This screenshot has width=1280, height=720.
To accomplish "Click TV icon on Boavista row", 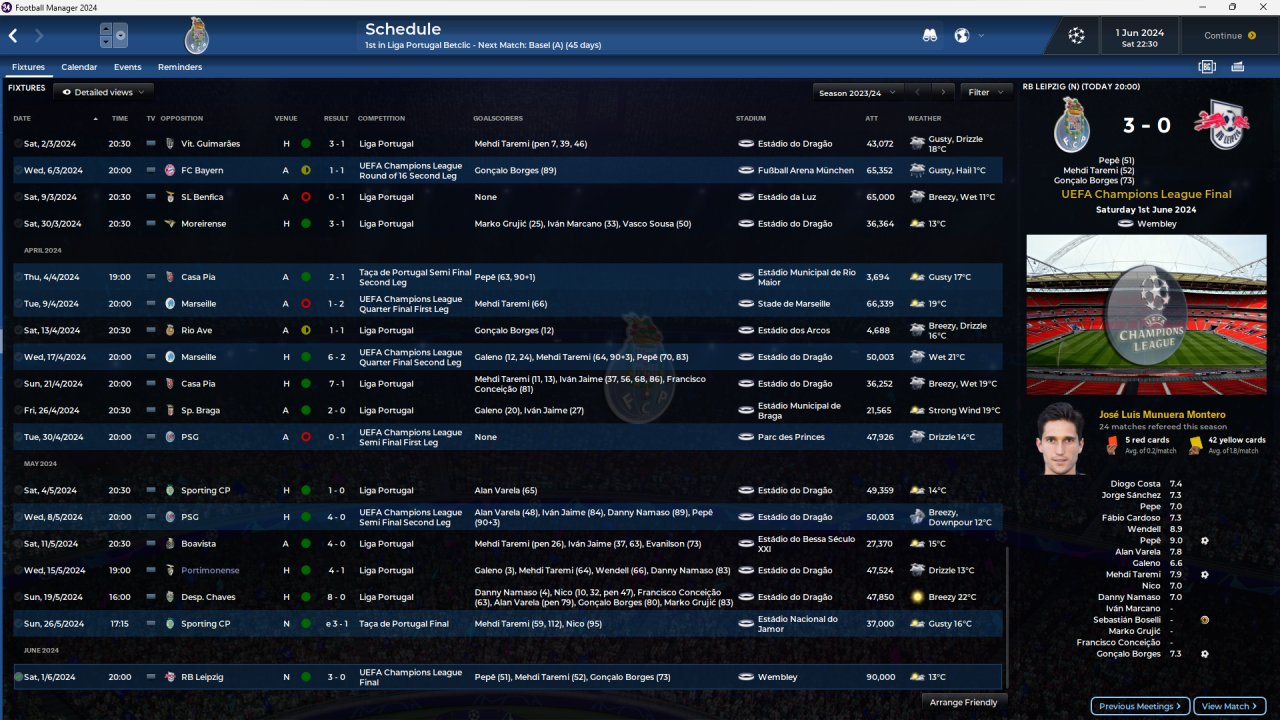I will pos(151,544).
